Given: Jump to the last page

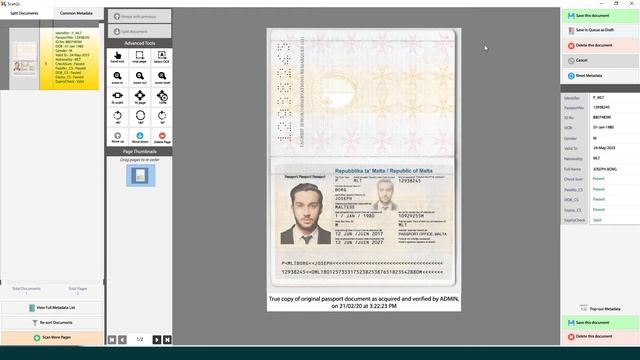Looking at the screenshot, I should (x=167, y=340).
